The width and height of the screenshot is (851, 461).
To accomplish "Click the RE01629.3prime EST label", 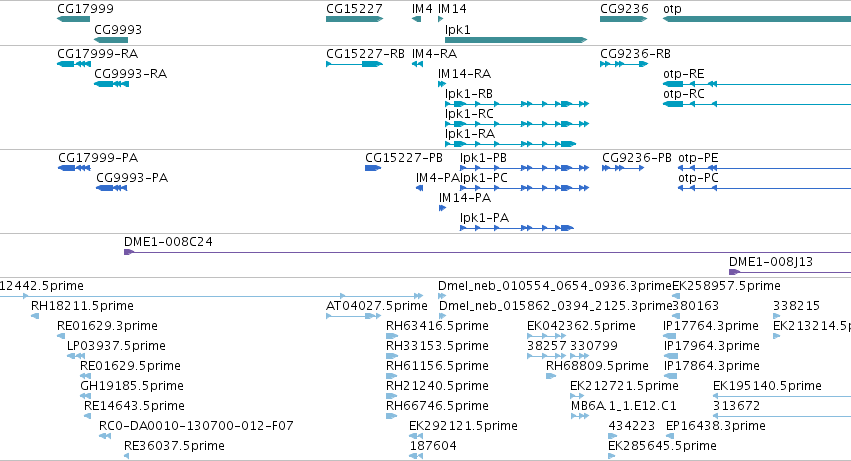I will coord(107,326).
